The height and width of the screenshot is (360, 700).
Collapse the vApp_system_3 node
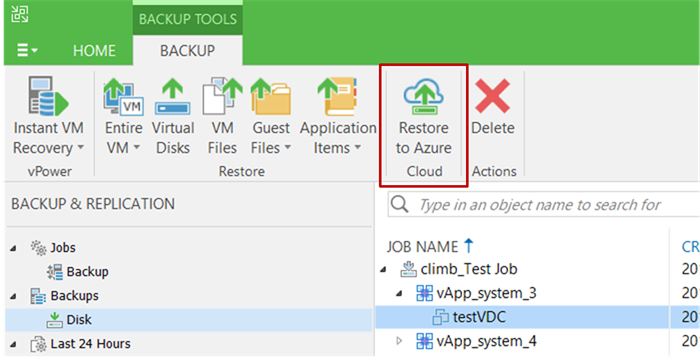pos(399,293)
